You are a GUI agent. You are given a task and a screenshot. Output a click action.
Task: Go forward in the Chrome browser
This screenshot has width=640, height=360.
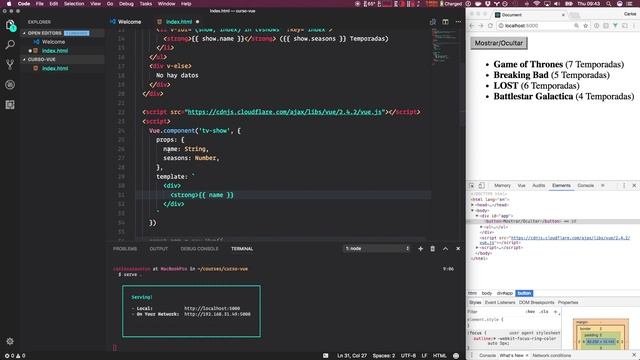(x=481, y=26)
